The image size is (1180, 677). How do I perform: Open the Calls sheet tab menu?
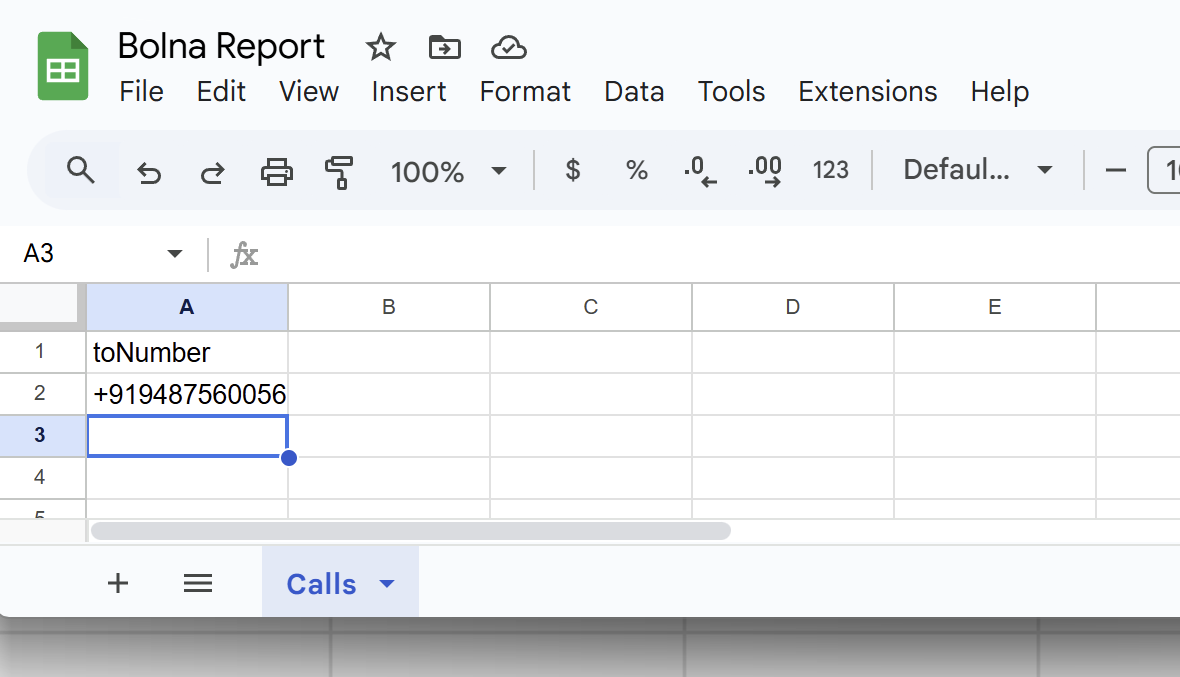pos(386,583)
